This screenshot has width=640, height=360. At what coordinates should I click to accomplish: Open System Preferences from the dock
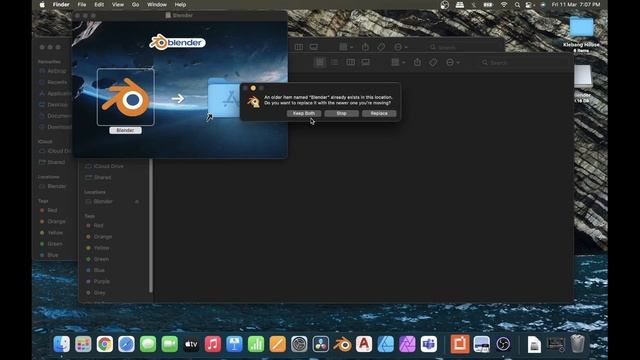[x=299, y=344]
